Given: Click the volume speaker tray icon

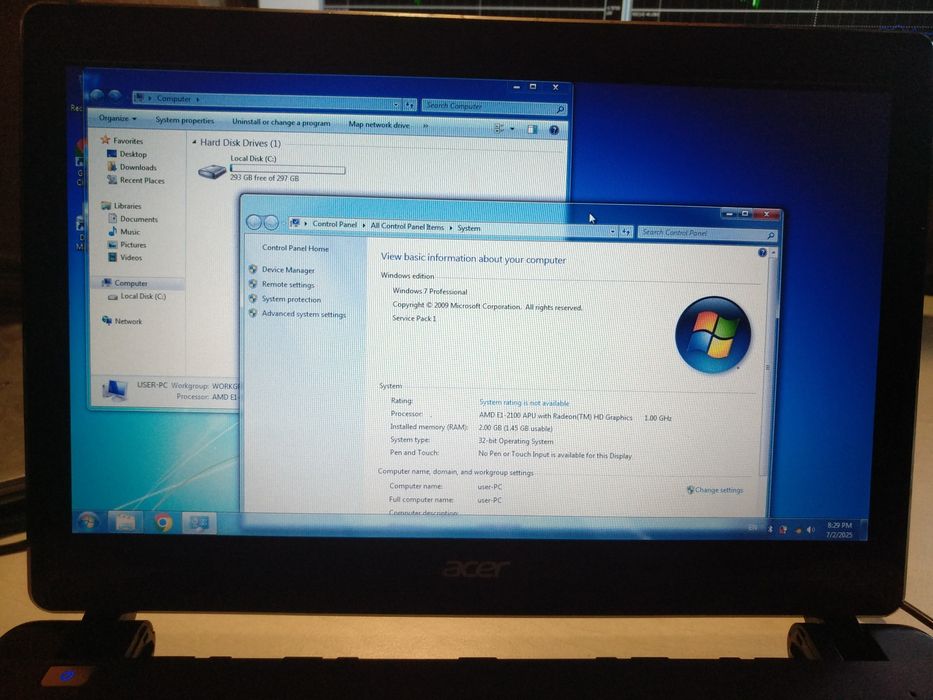Looking at the screenshot, I should 810,530.
